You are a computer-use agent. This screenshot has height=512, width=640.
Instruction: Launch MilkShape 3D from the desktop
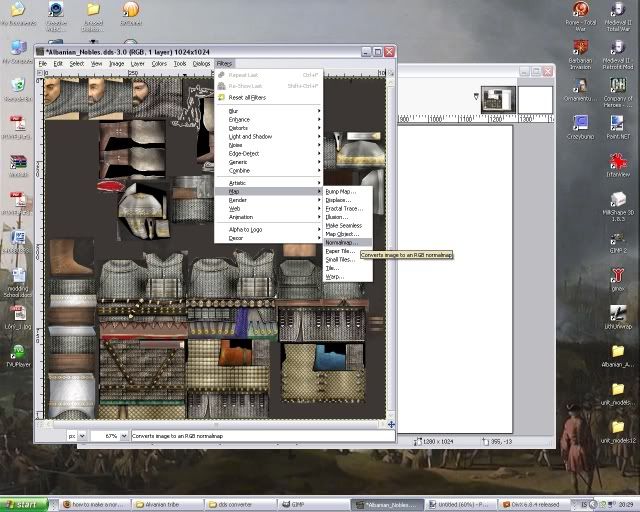pos(618,198)
